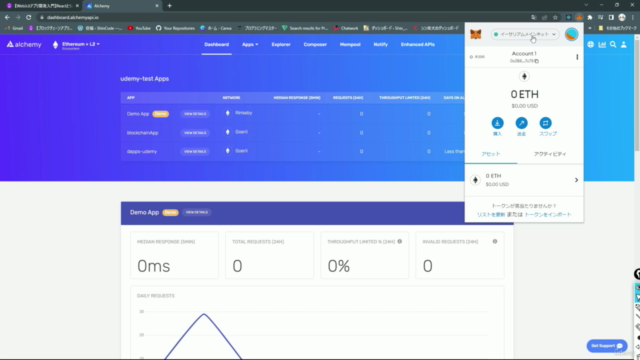640x360 pixels.
Task: Open the Ethereum + L2 chain dropdown
Action: tap(81, 44)
